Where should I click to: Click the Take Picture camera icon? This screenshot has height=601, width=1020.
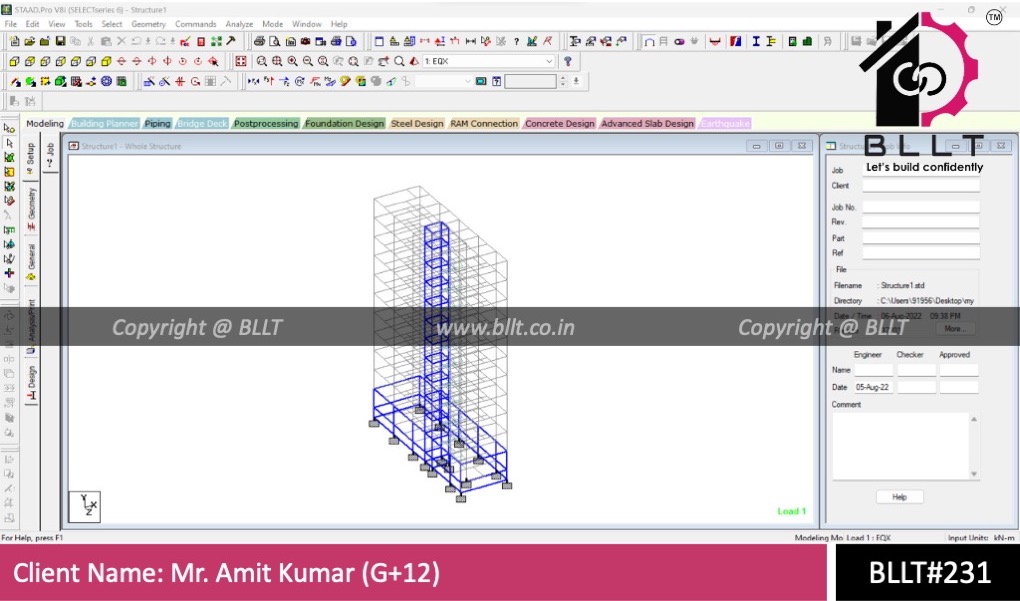[x=305, y=41]
